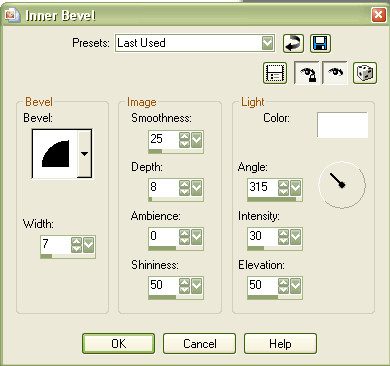Viewport: 390px width, 366px height.
Task: Open the Shininess slider popup arrow
Action: [196, 286]
